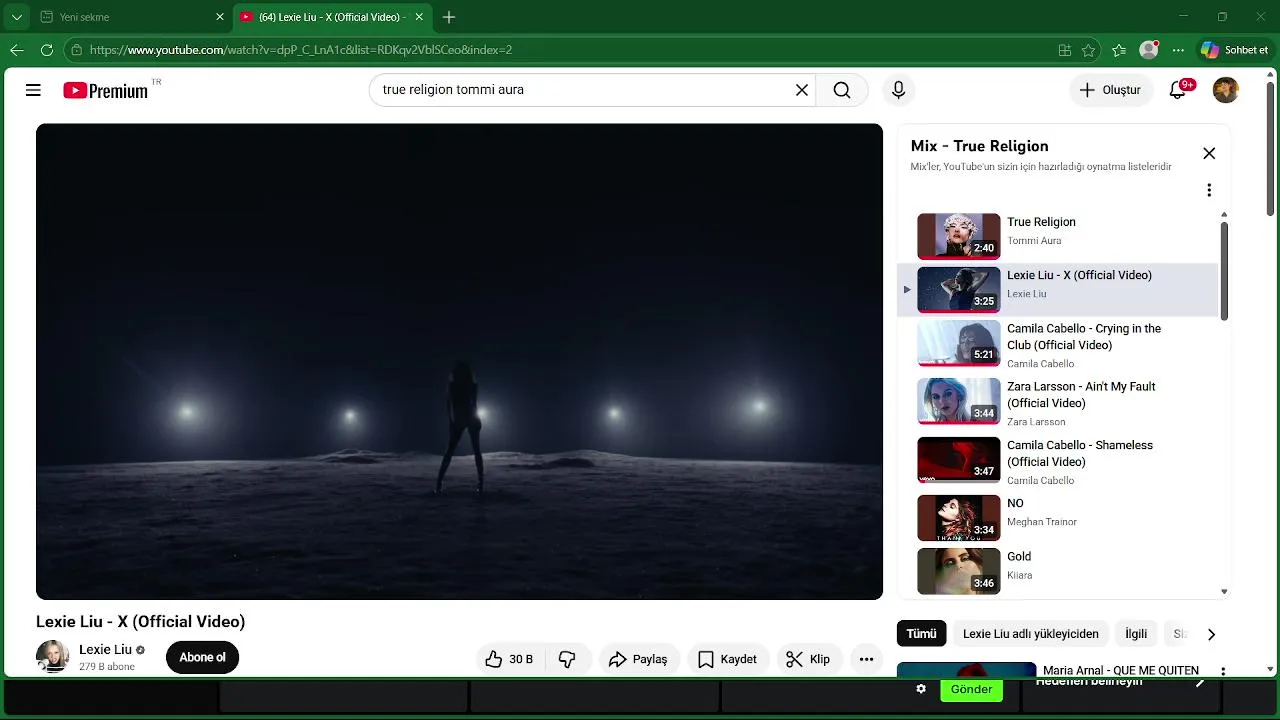This screenshot has width=1280, height=720.
Task: Open Lexie Liu channel avatar
Action: (53, 657)
